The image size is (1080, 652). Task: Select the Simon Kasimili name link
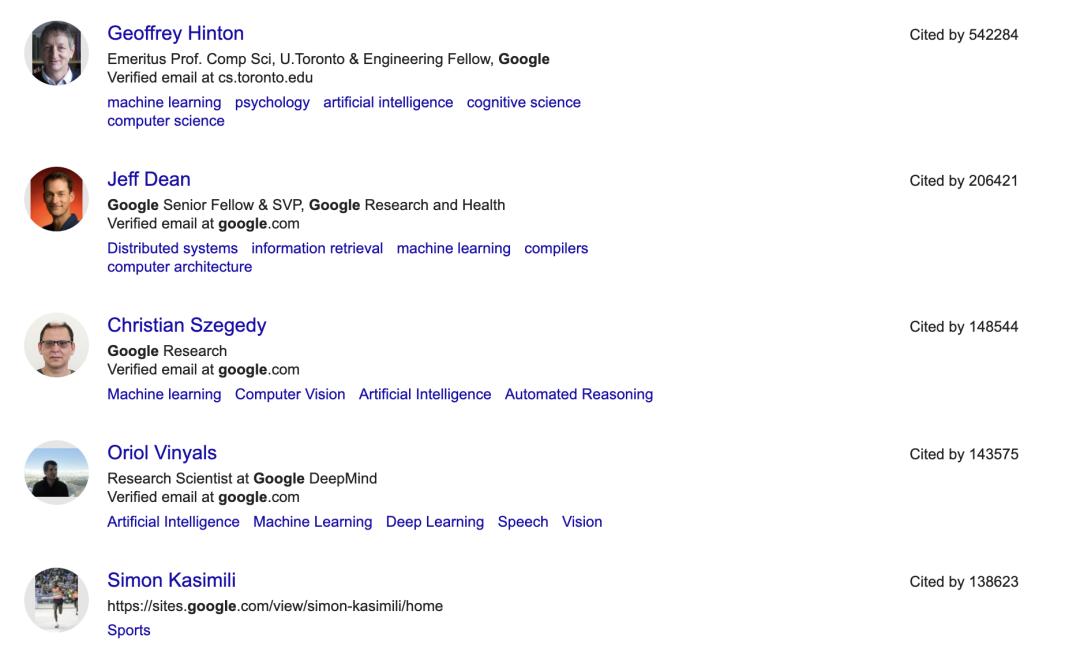171,580
